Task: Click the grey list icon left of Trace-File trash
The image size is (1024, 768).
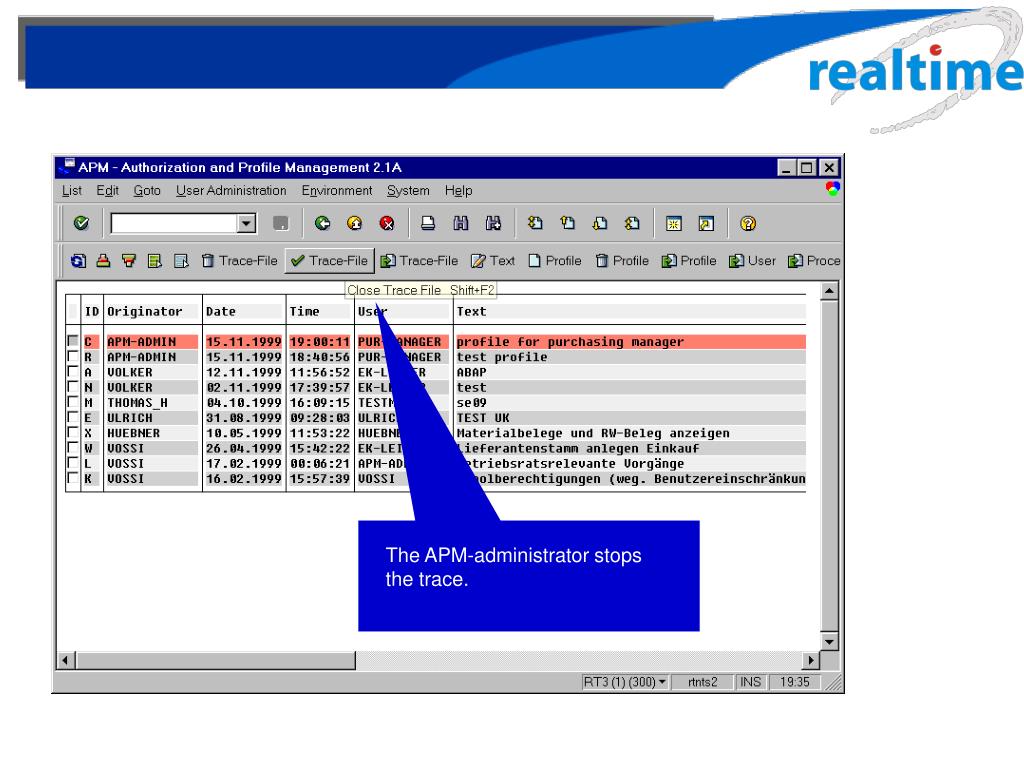Action: (x=181, y=261)
